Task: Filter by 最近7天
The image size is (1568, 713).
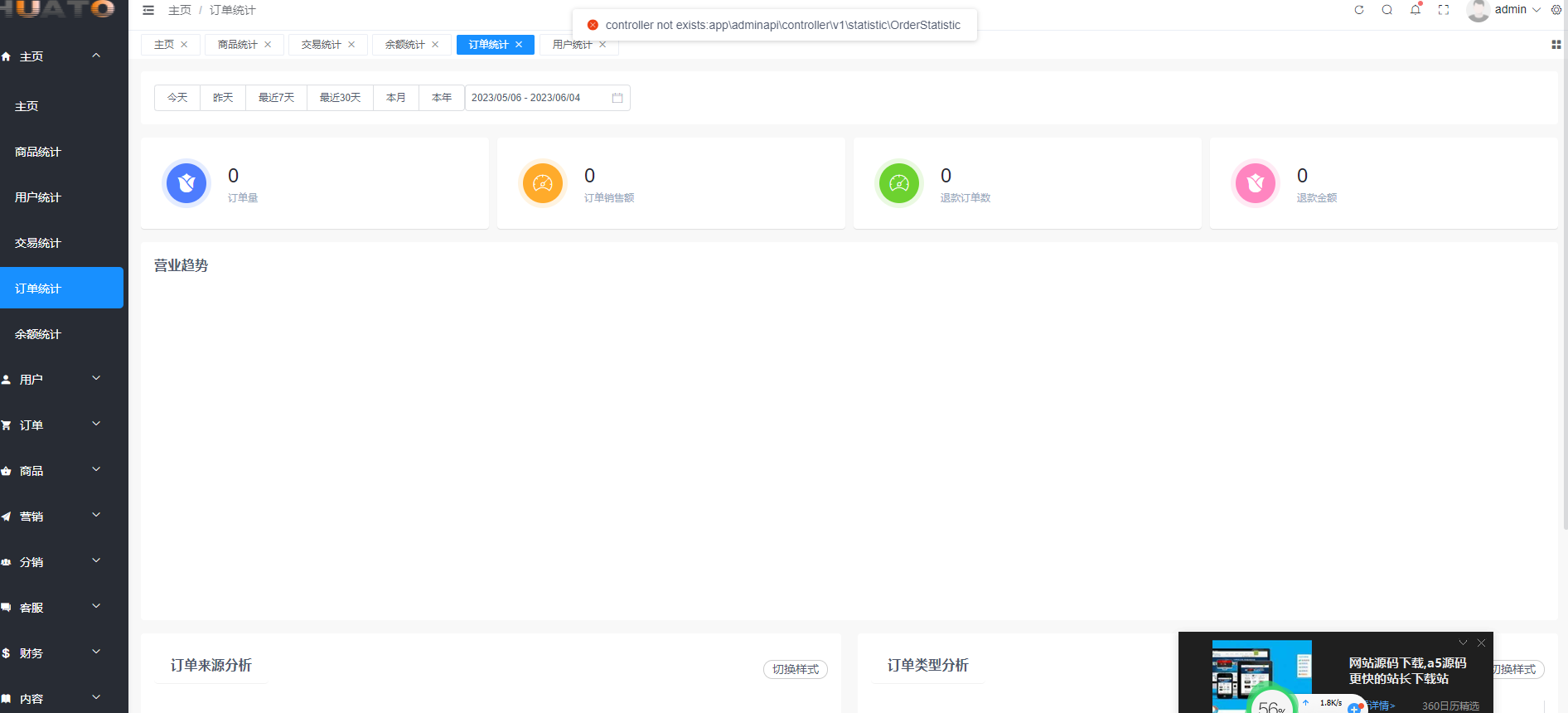Action: click(277, 98)
